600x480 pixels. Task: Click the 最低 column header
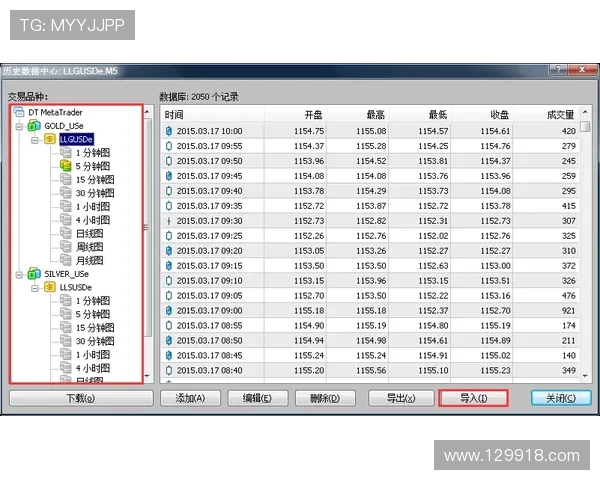420,114
